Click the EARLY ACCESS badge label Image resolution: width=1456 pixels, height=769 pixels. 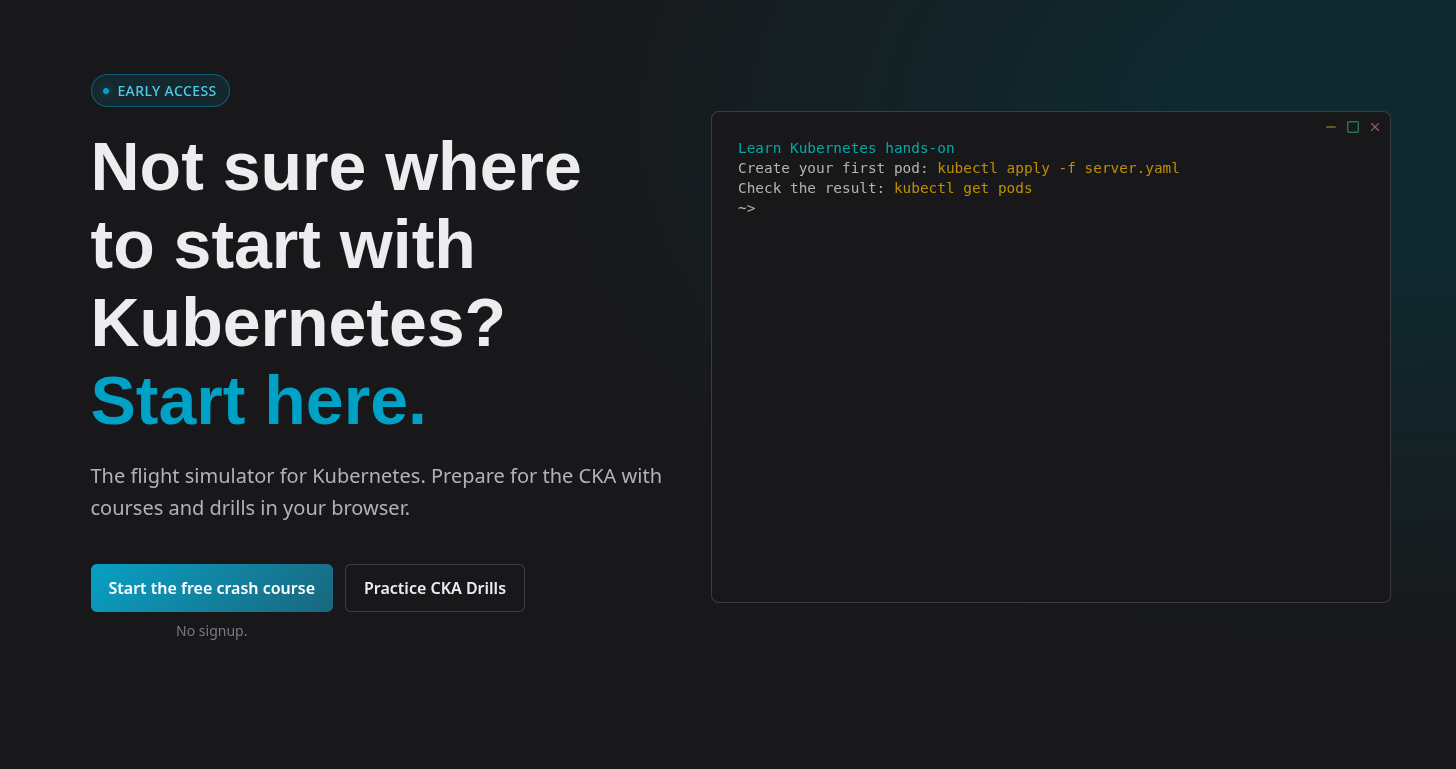pos(167,91)
